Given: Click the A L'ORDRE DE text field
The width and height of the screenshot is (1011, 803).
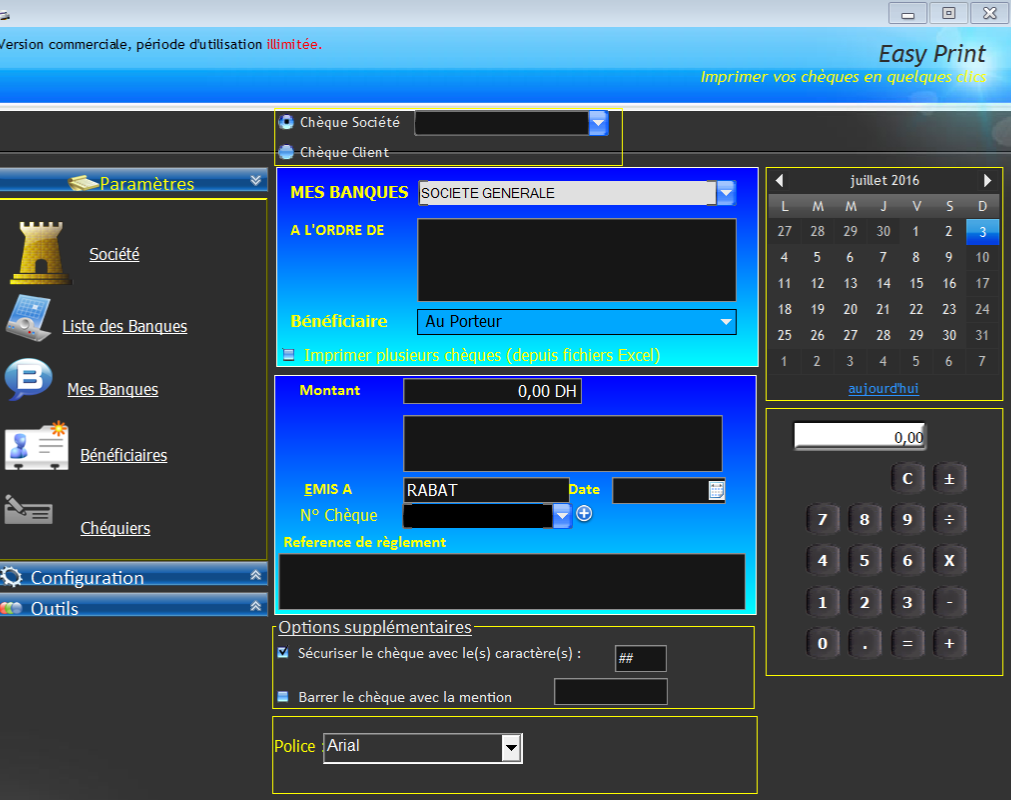Looking at the screenshot, I should click(577, 260).
